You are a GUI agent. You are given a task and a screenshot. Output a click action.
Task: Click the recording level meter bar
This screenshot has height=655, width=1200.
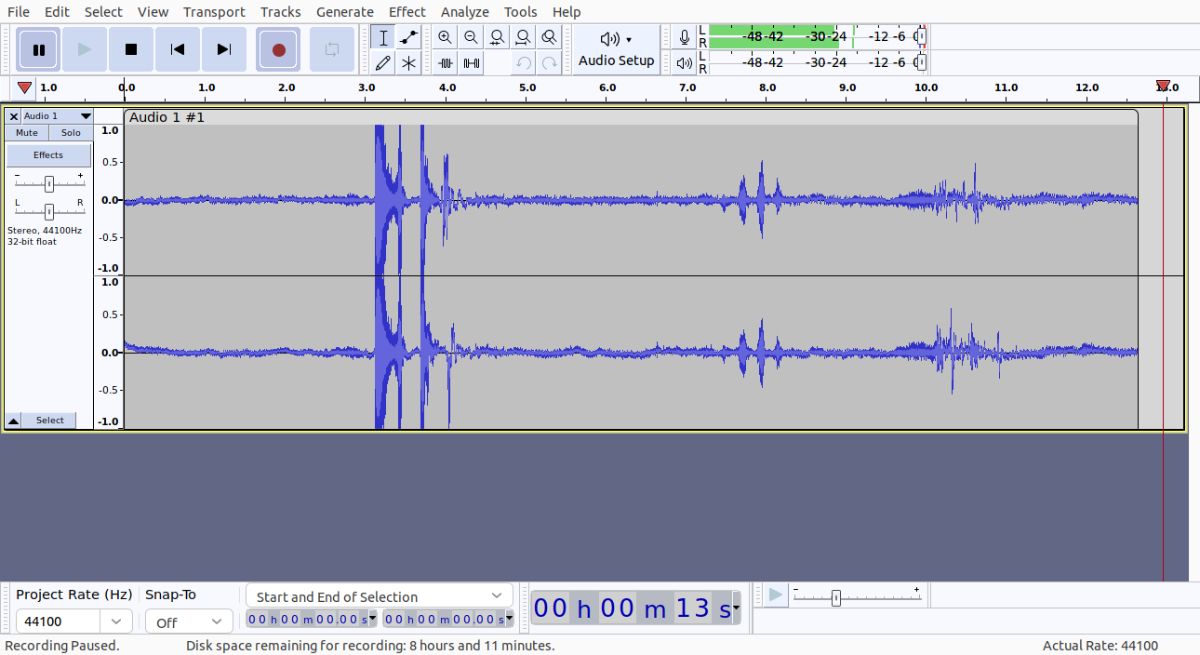coord(818,36)
